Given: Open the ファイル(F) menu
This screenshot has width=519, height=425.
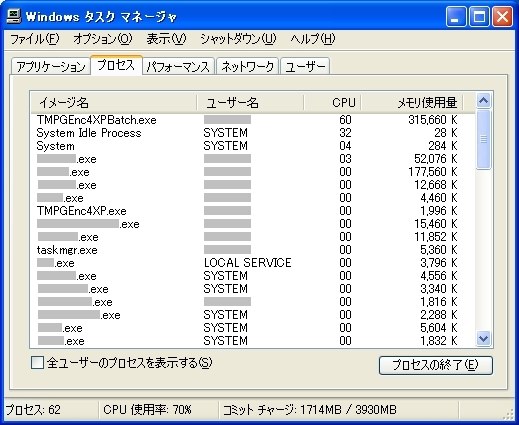Looking at the screenshot, I should tap(35, 39).
